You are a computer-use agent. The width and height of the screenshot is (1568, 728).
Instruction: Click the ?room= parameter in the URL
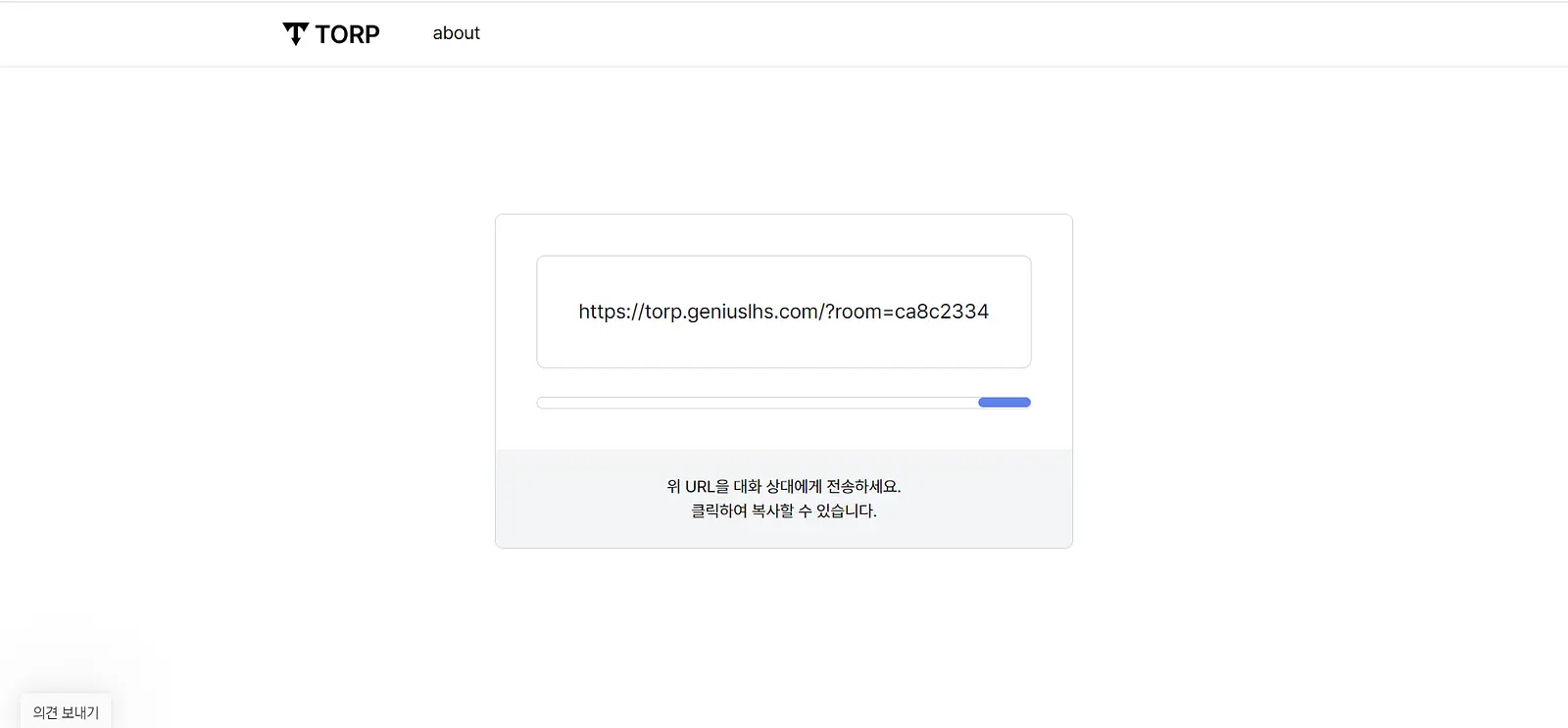click(859, 312)
